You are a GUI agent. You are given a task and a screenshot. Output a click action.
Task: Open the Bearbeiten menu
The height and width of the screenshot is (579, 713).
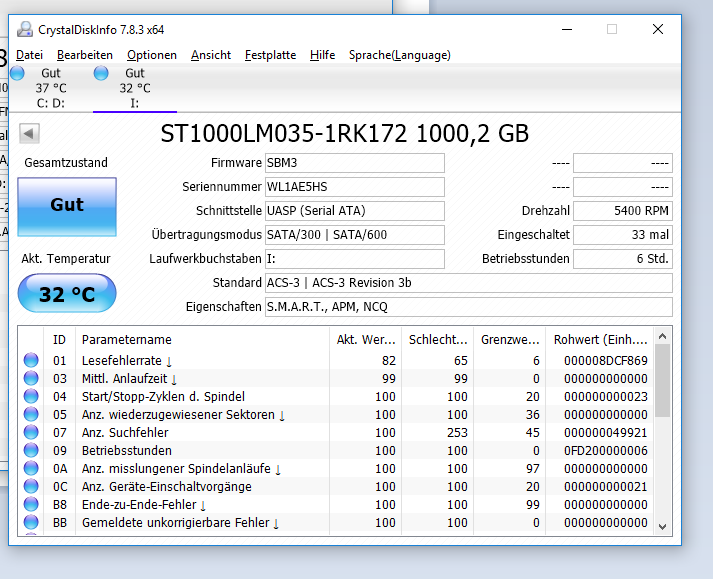pos(85,55)
